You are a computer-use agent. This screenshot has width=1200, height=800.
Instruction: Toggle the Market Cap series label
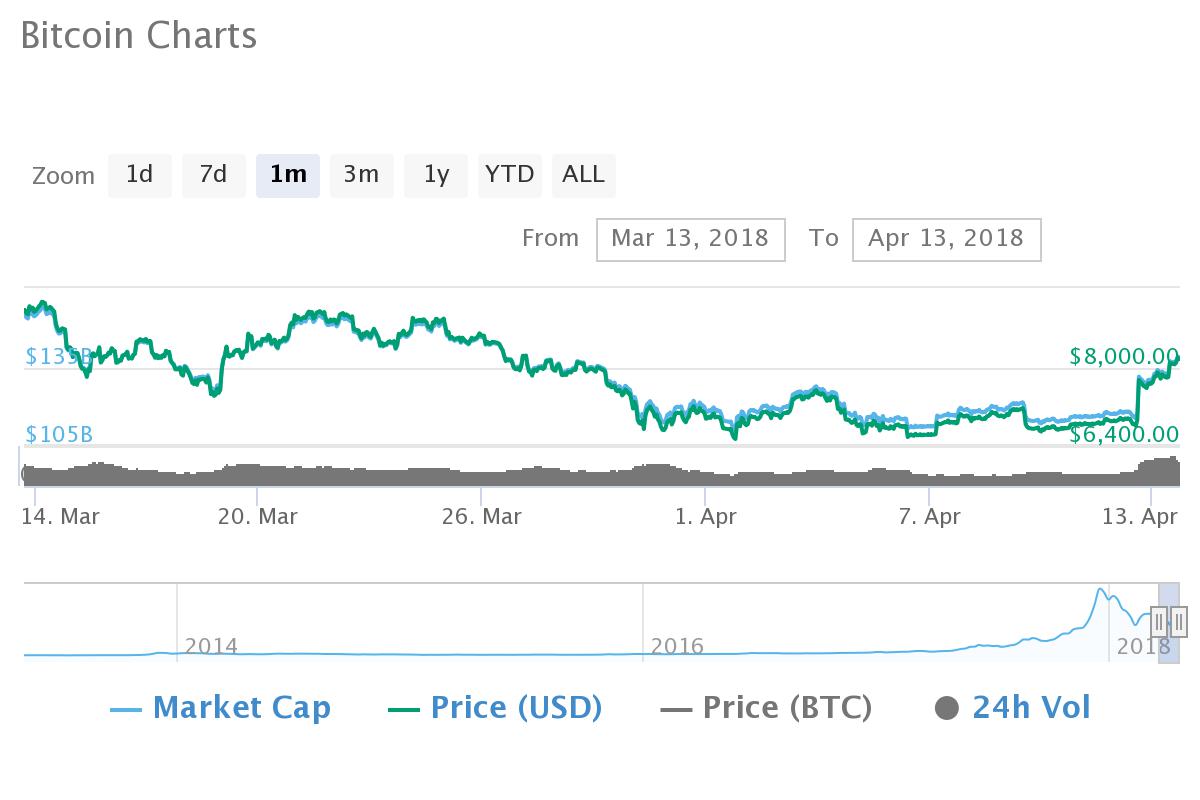(241, 708)
